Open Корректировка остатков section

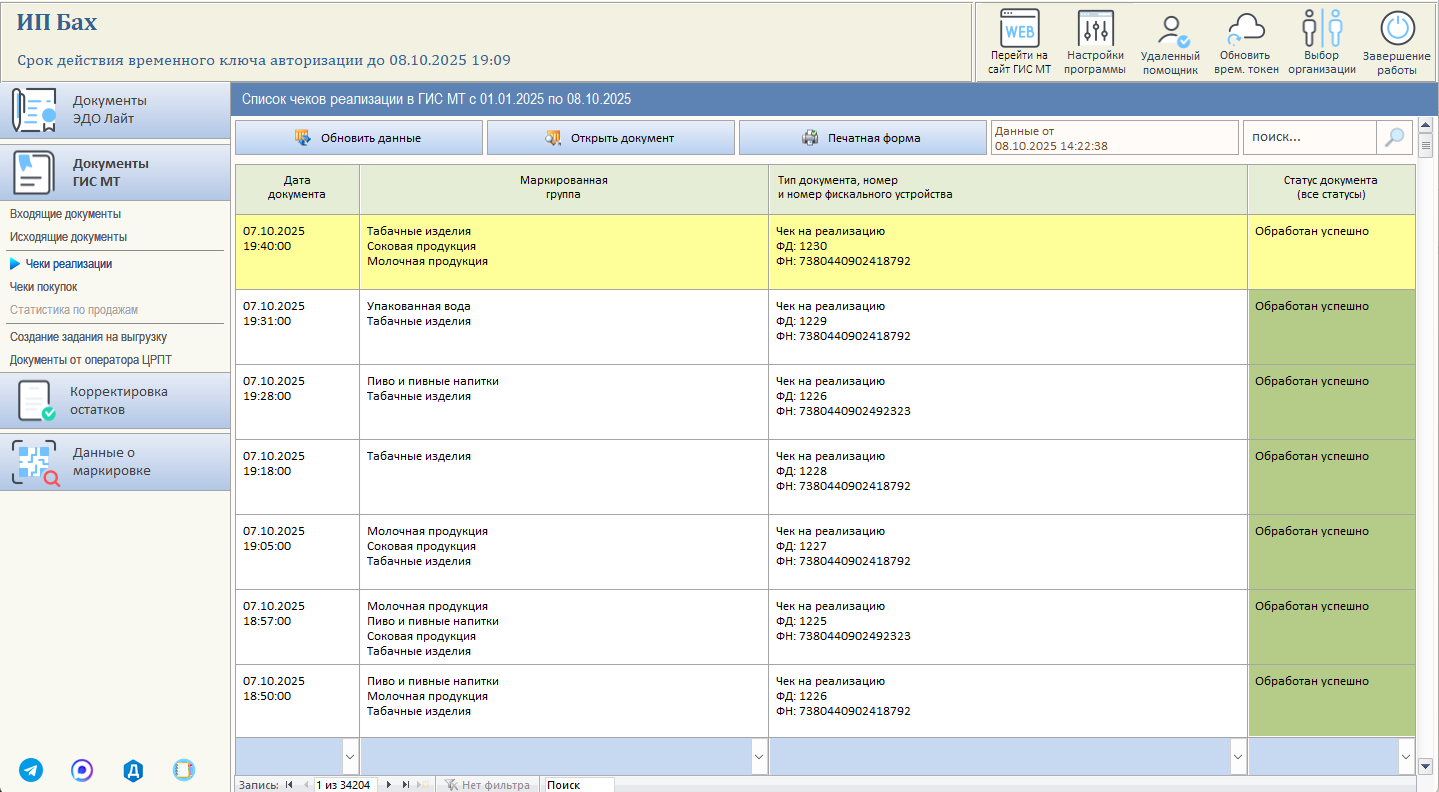click(115, 401)
